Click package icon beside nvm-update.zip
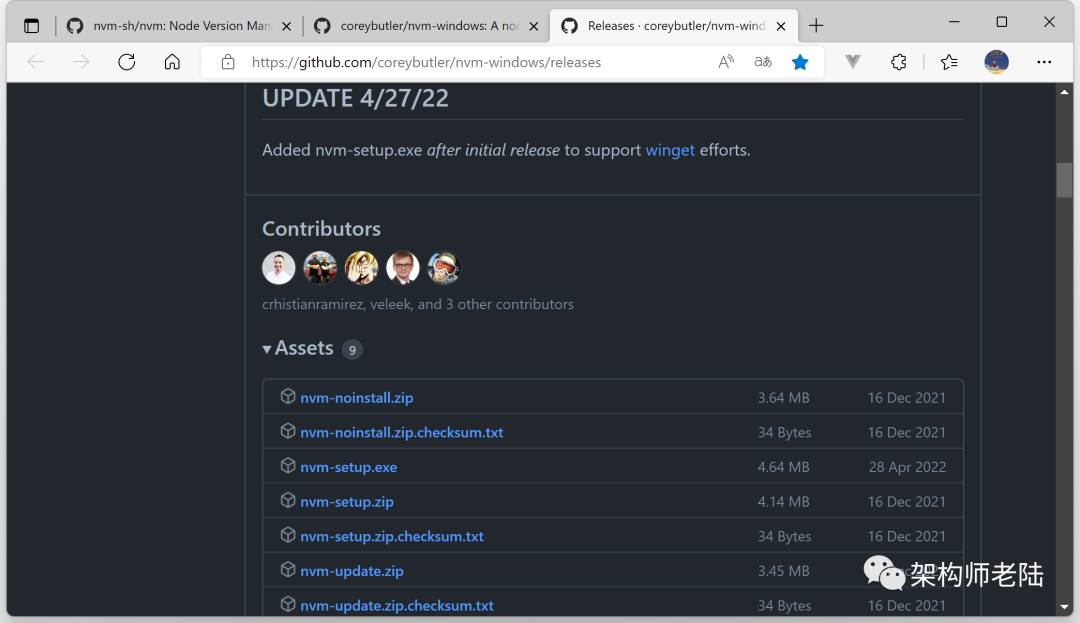This screenshot has height=623, width=1080. (288, 569)
